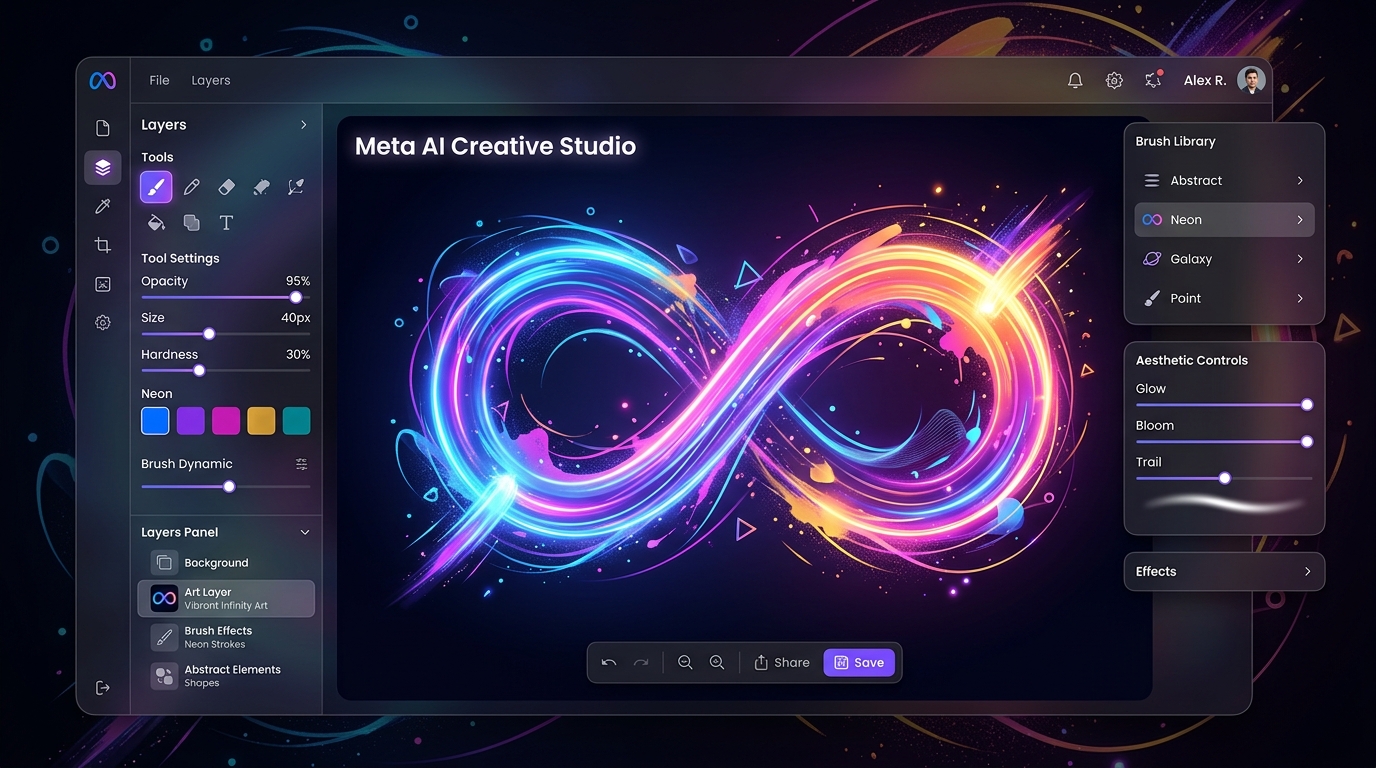Select the overlapping shapes tool
The height and width of the screenshot is (768, 1376).
point(191,222)
